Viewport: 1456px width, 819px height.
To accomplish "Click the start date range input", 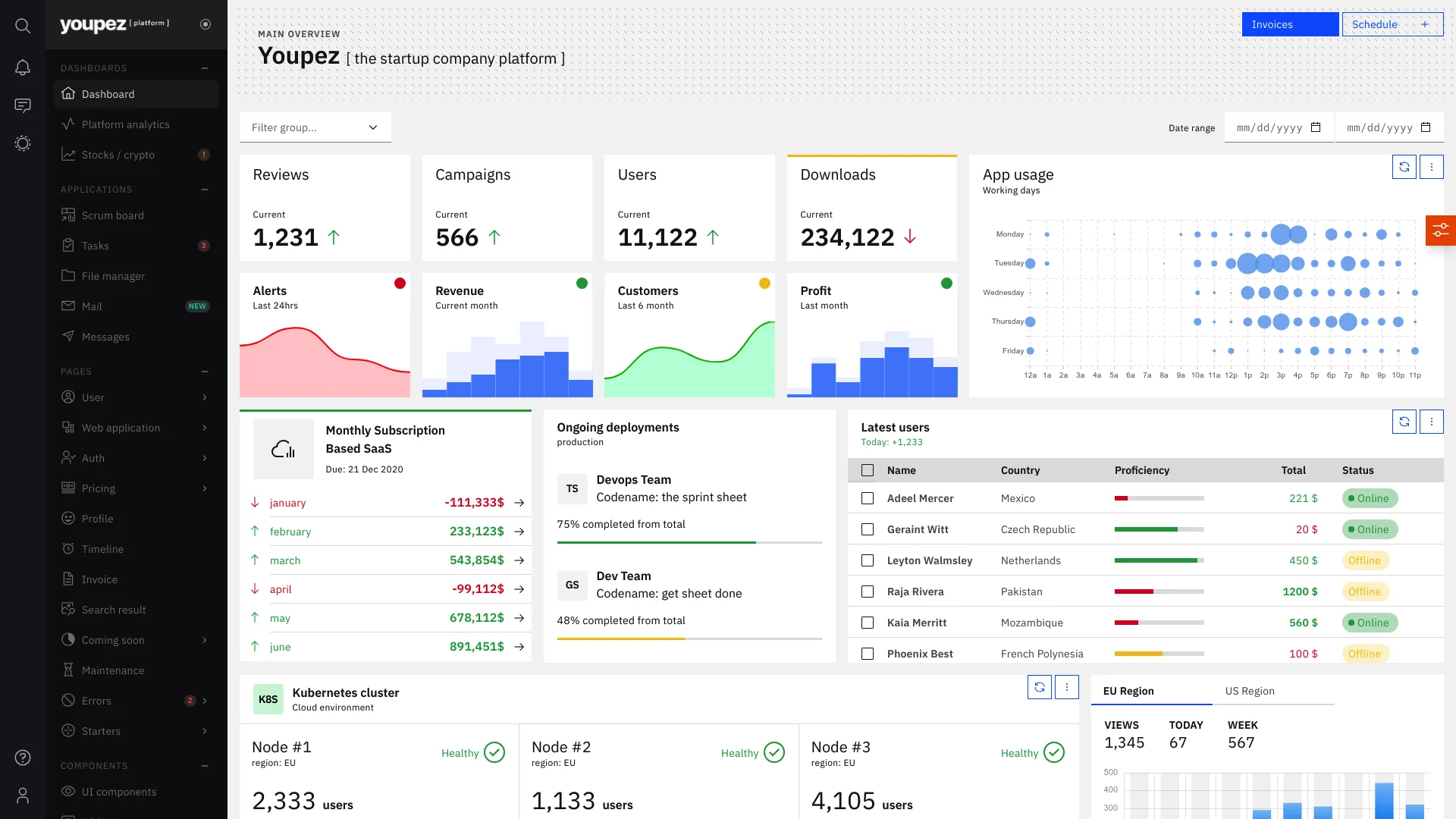I will pyautogui.click(x=1279, y=127).
